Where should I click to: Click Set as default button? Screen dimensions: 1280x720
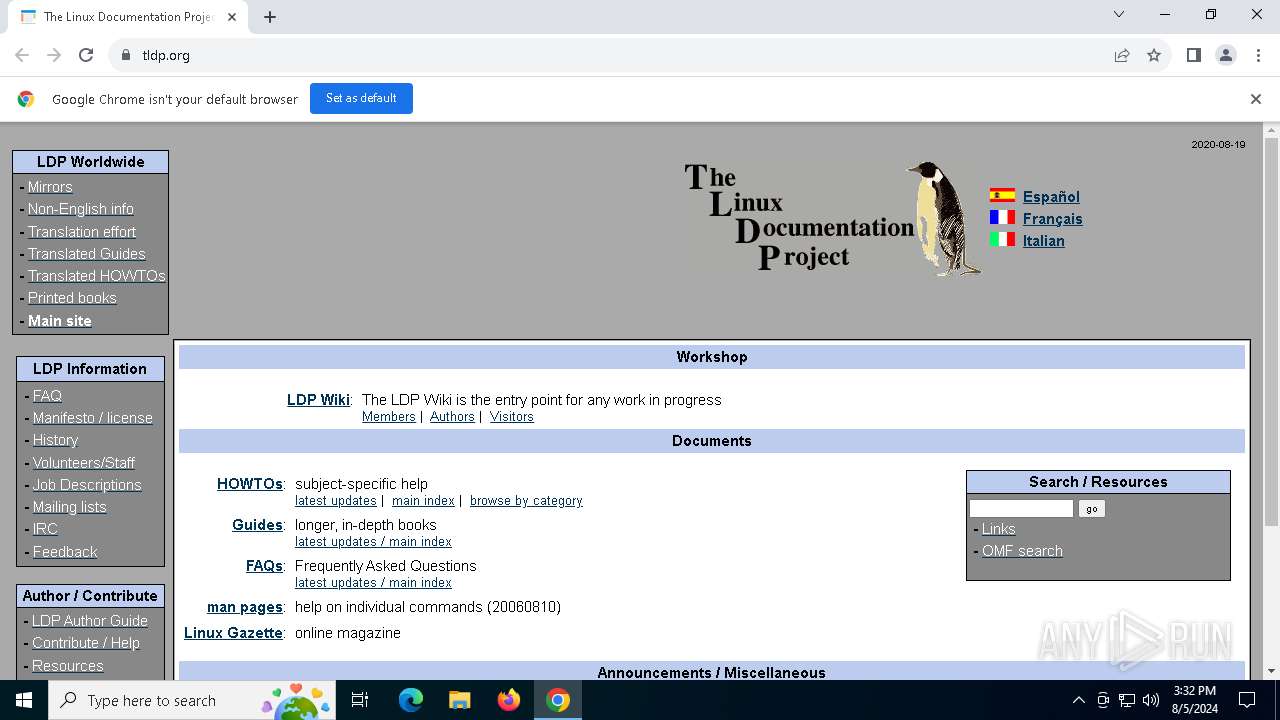tap(361, 98)
